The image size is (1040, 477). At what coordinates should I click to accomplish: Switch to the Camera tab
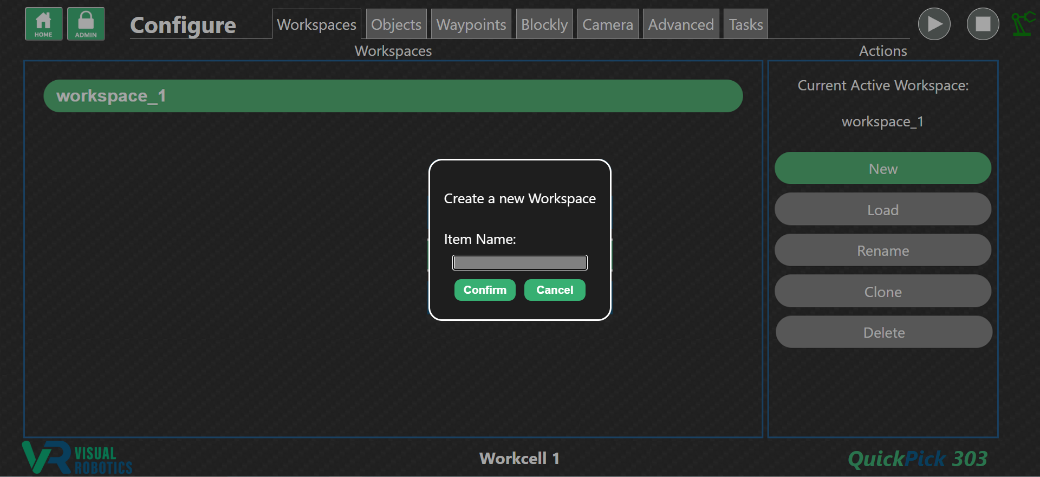[x=608, y=25]
